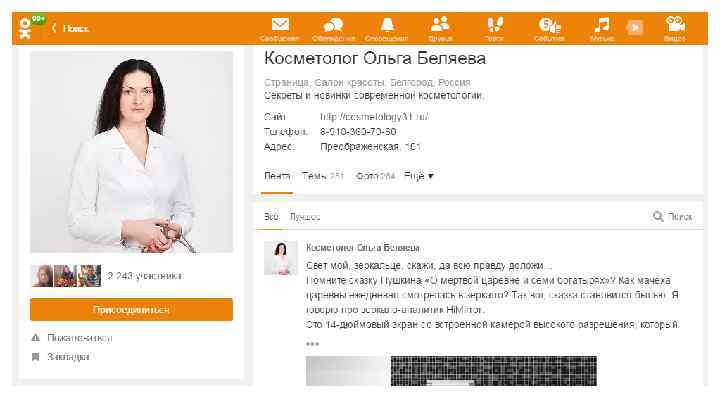Image resolution: width=720 pixels, height=405 pixels.
Task: Select the Лучшее feed filter
Action: (x=305, y=217)
